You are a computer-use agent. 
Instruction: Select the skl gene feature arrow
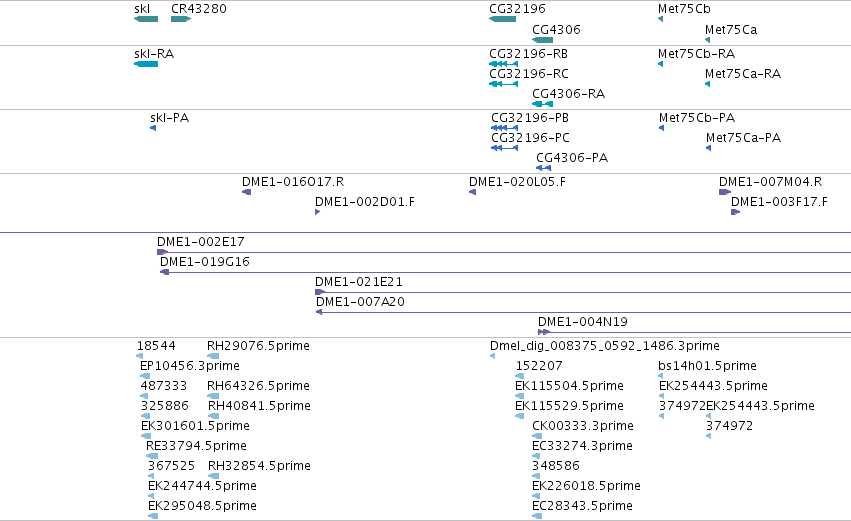[146, 19]
